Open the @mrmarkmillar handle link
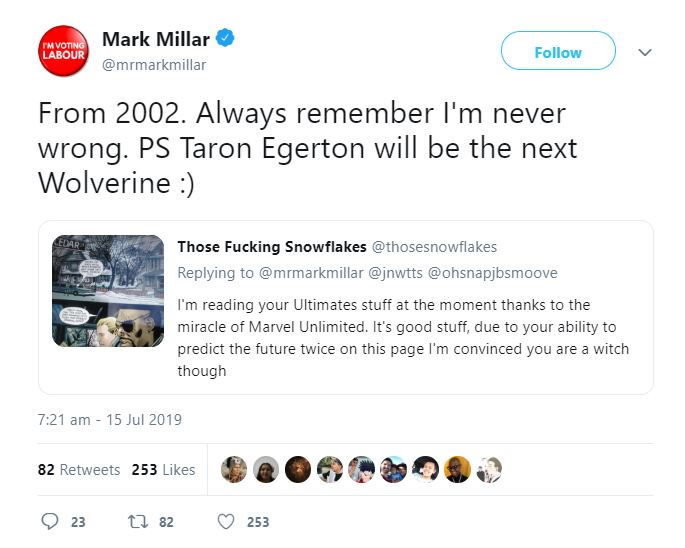Screen dimensions: 685x548 click(x=154, y=65)
